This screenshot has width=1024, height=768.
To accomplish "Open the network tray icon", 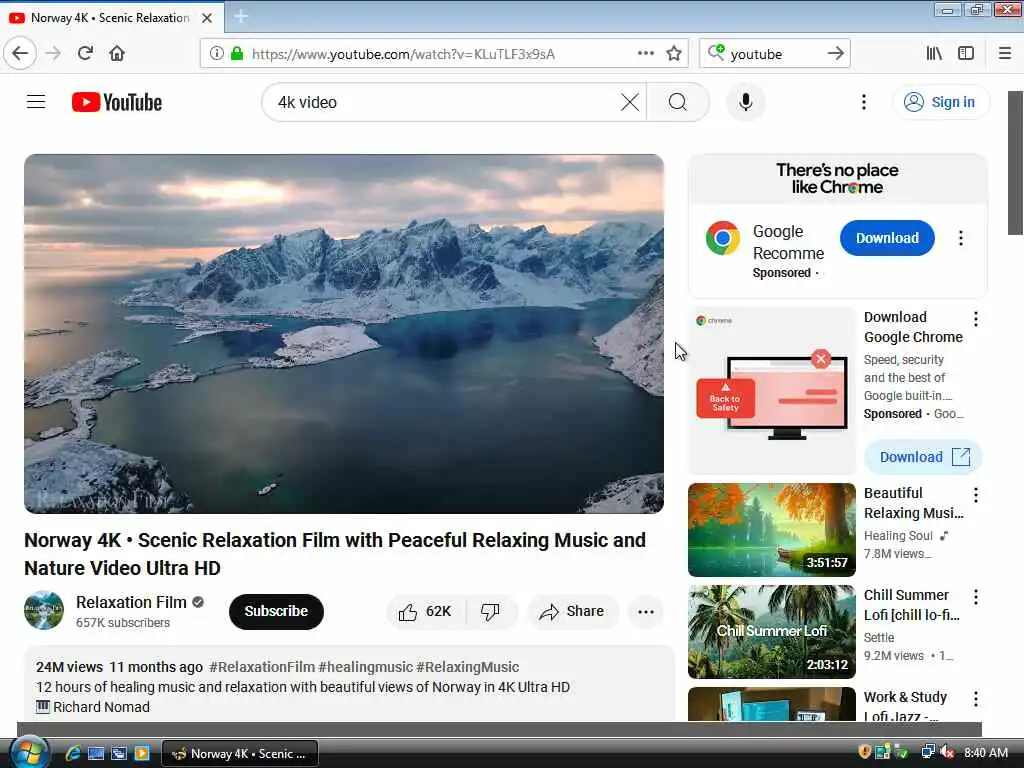I will pyautogui.click(x=927, y=753).
